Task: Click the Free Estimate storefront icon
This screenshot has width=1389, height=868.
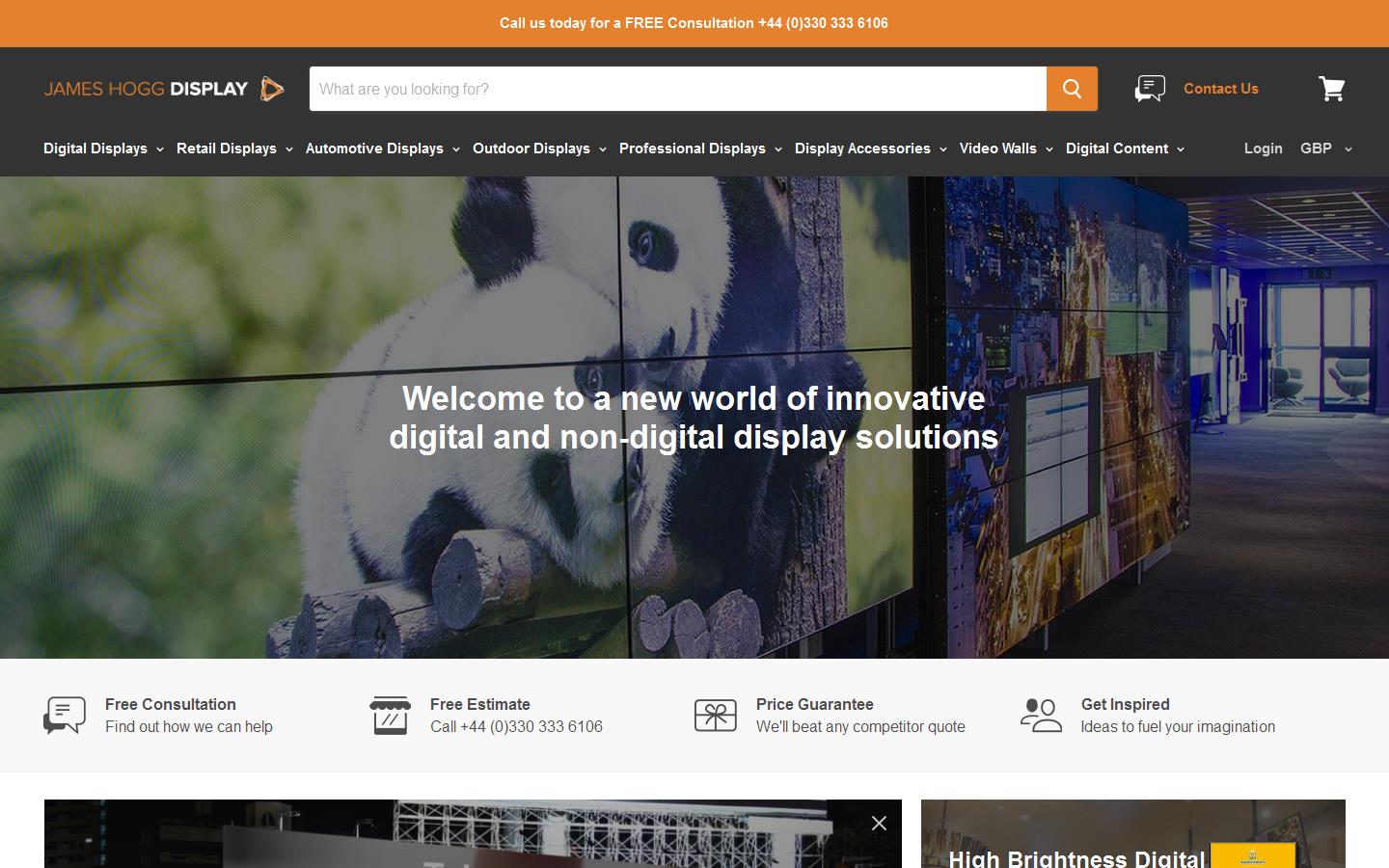Action: pos(390,715)
